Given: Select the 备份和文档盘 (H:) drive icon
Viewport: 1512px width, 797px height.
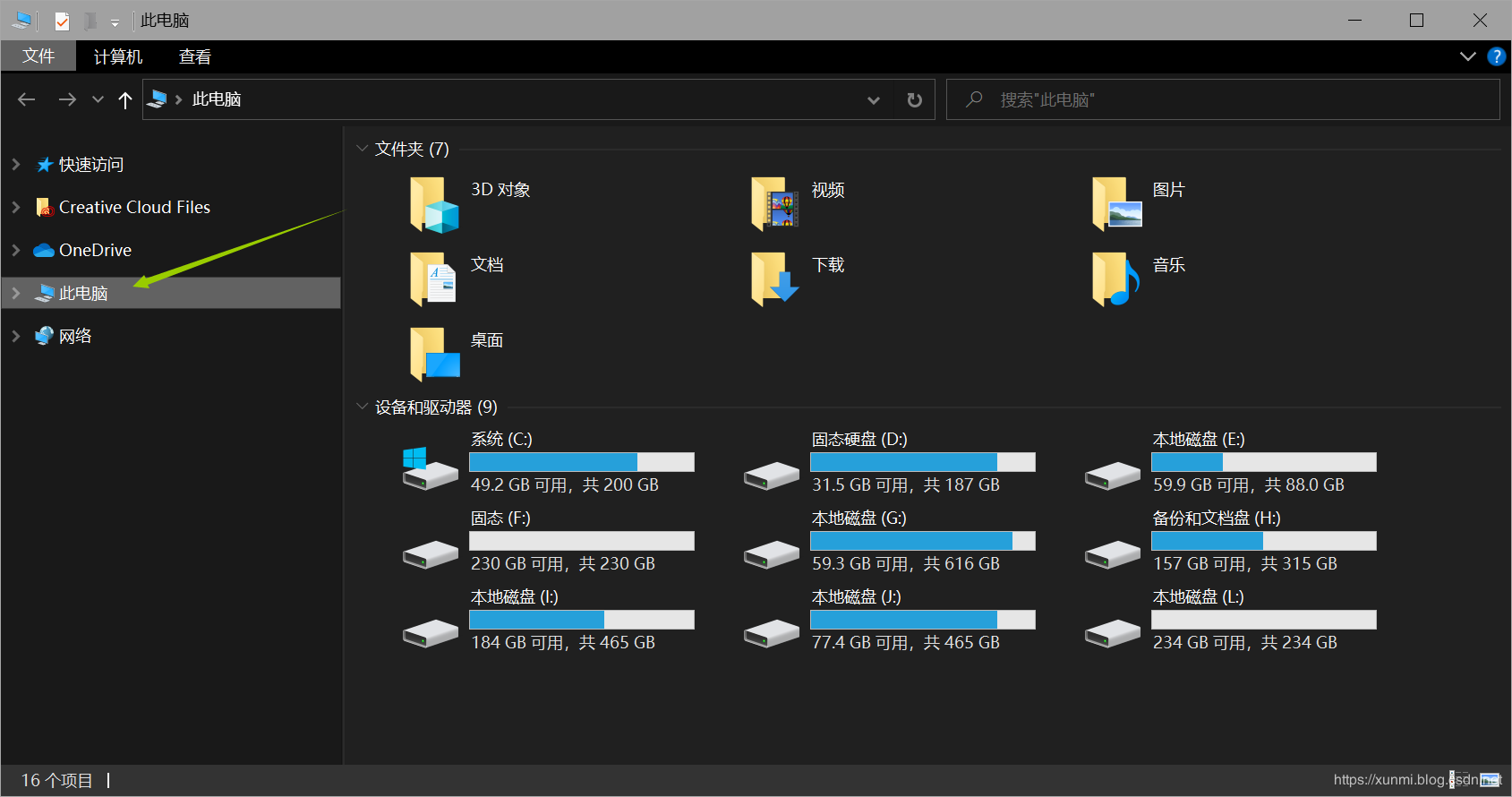Looking at the screenshot, I should [1113, 554].
